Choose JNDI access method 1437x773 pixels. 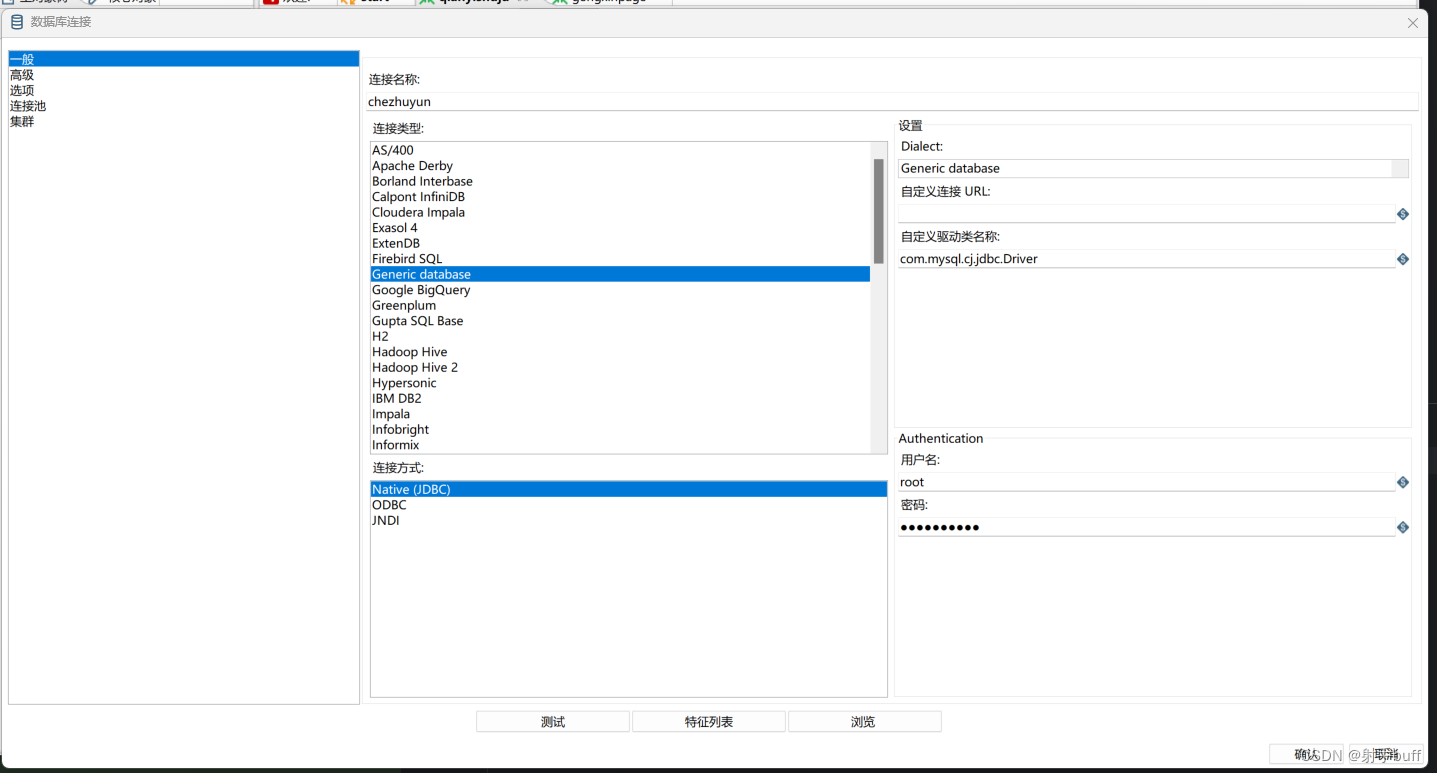(x=629, y=520)
